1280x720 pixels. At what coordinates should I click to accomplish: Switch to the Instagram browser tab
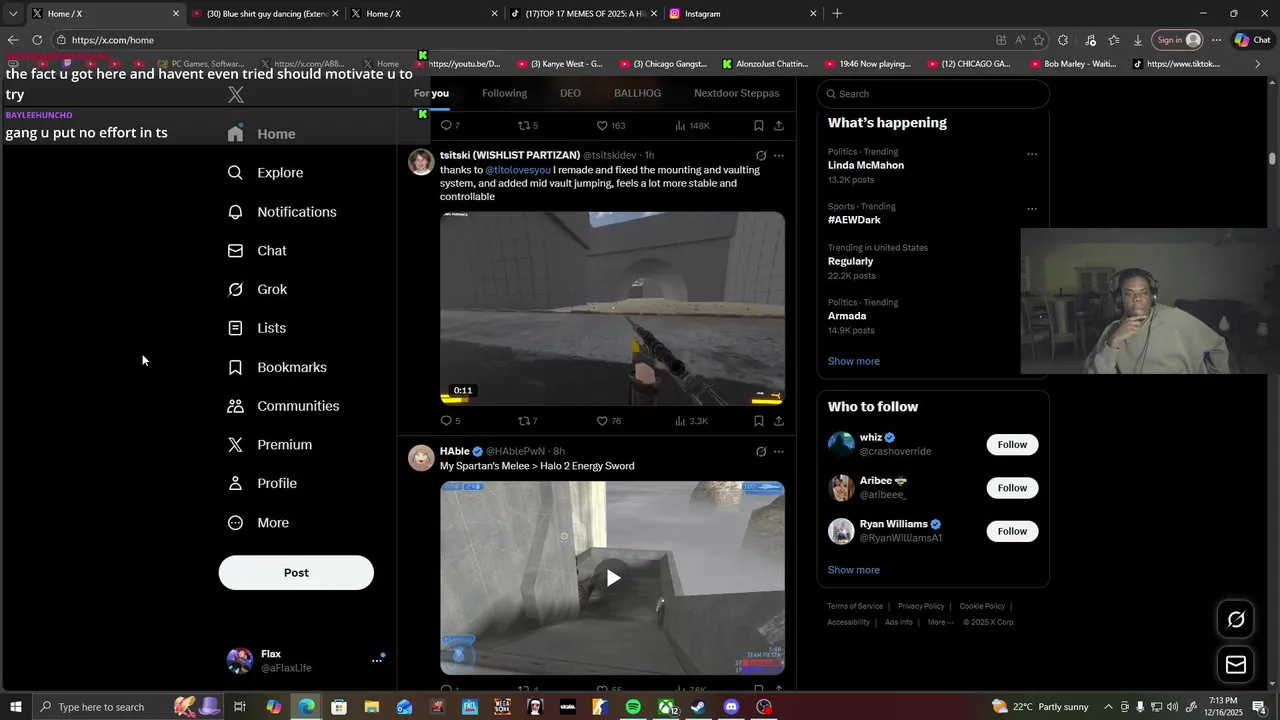[743, 14]
